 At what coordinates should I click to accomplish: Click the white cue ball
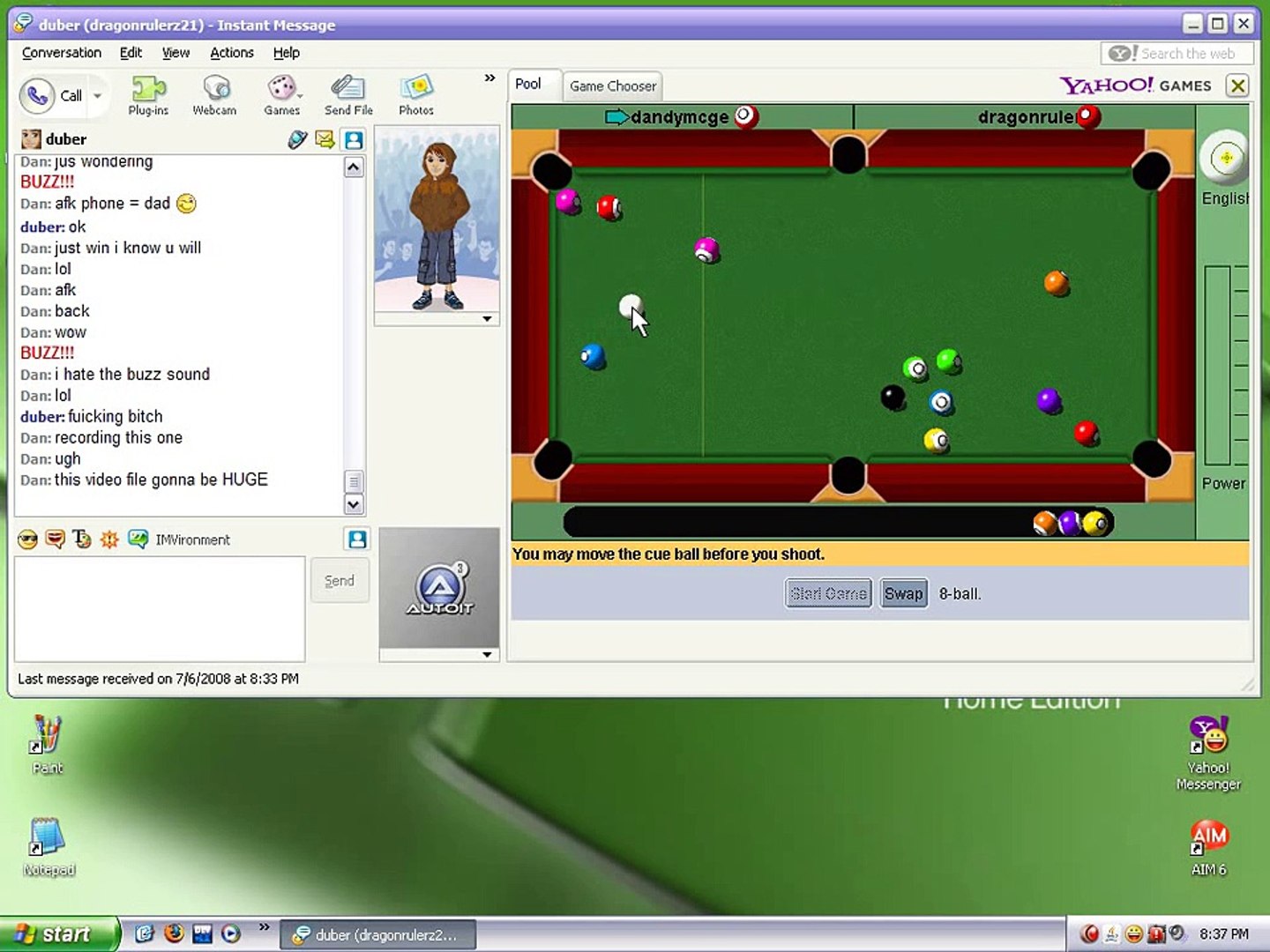point(630,307)
